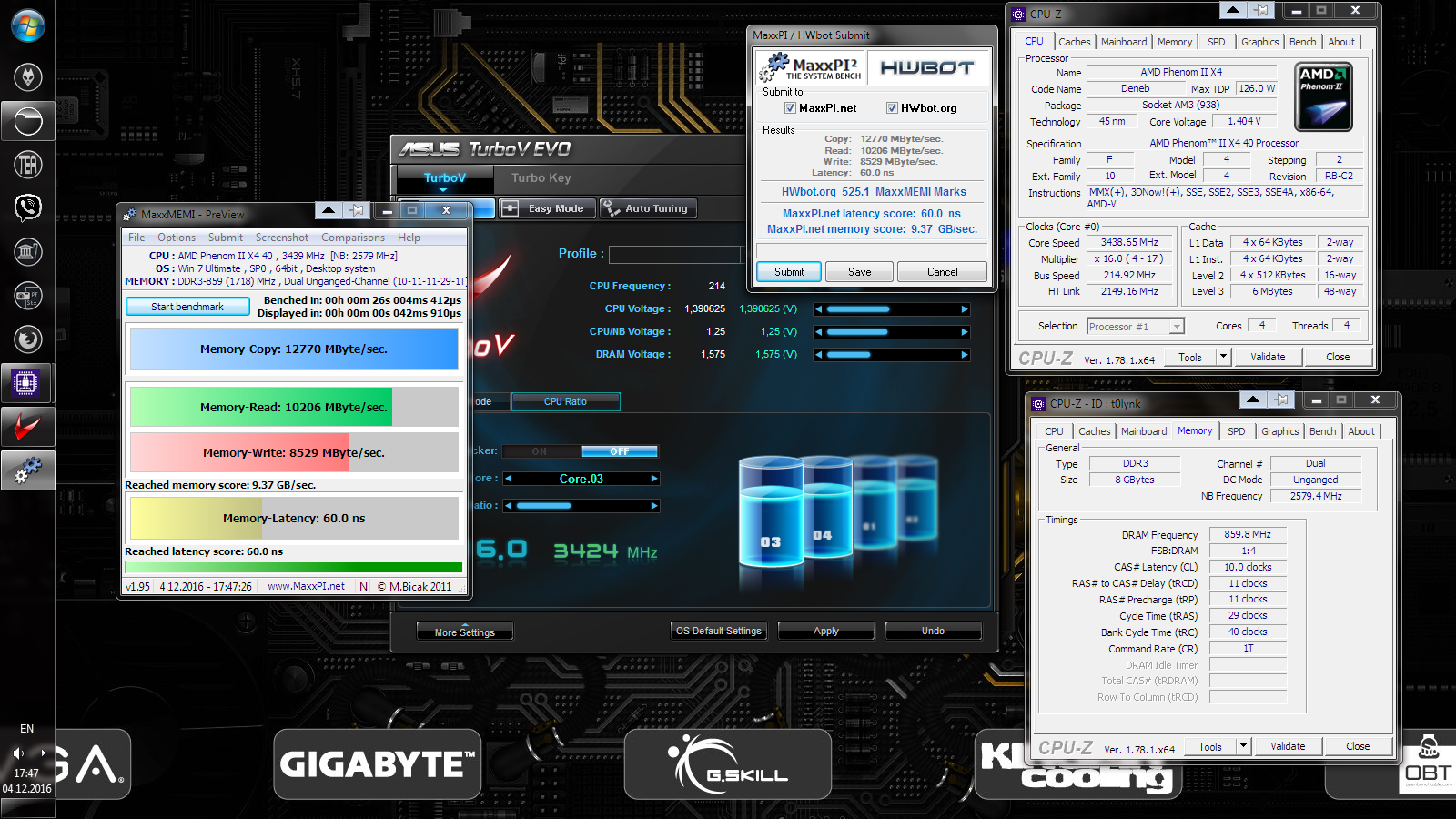1456x819 pixels.
Task: Click the AMD Phenom II logo image
Action: pyautogui.click(x=1322, y=96)
